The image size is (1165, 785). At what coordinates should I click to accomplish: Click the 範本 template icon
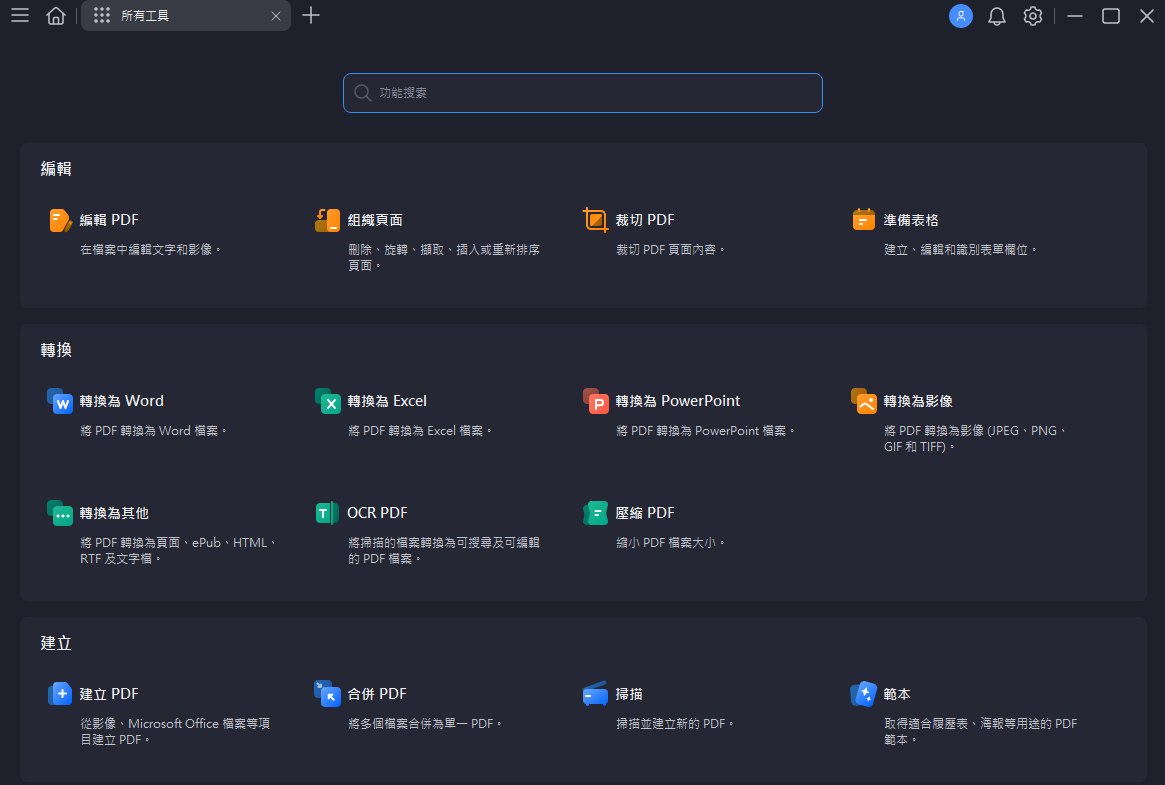pyautogui.click(x=863, y=694)
